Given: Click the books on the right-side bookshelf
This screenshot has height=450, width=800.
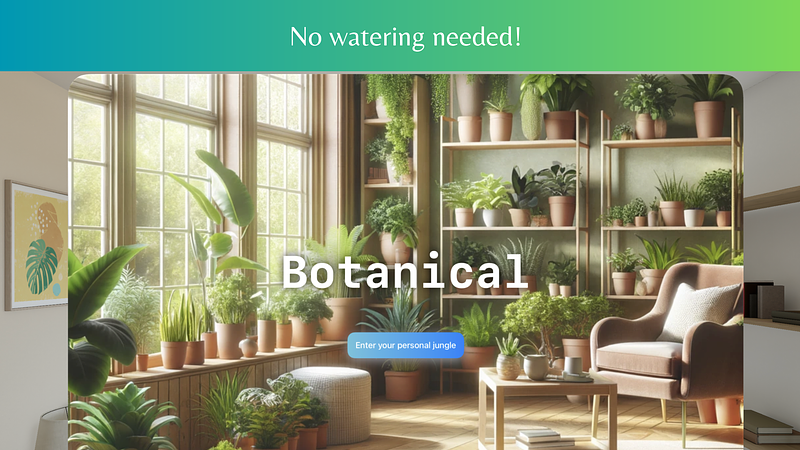Looking at the screenshot, I should (x=763, y=300).
